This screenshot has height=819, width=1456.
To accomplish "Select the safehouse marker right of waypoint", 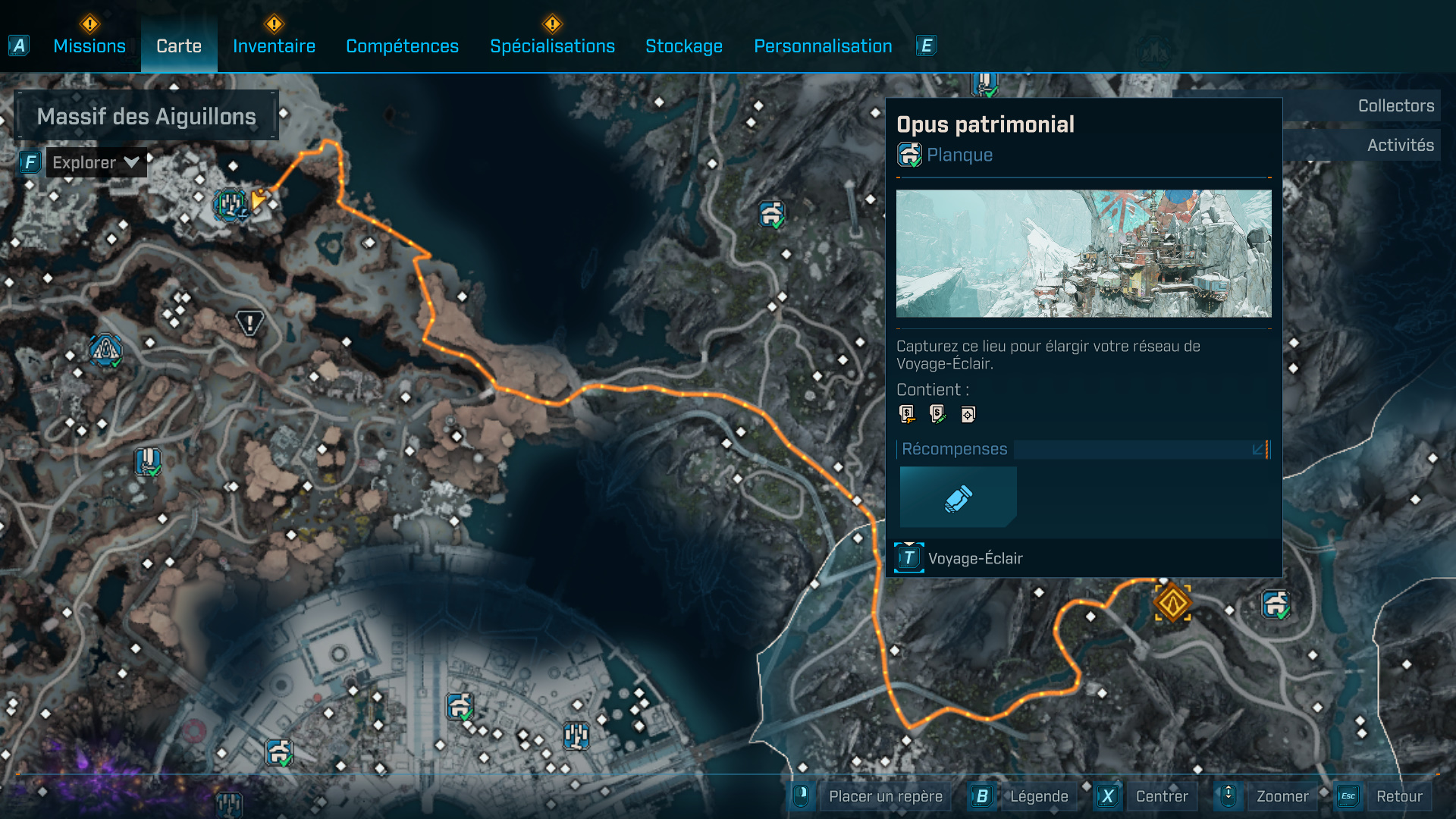I will click(x=1276, y=604).
